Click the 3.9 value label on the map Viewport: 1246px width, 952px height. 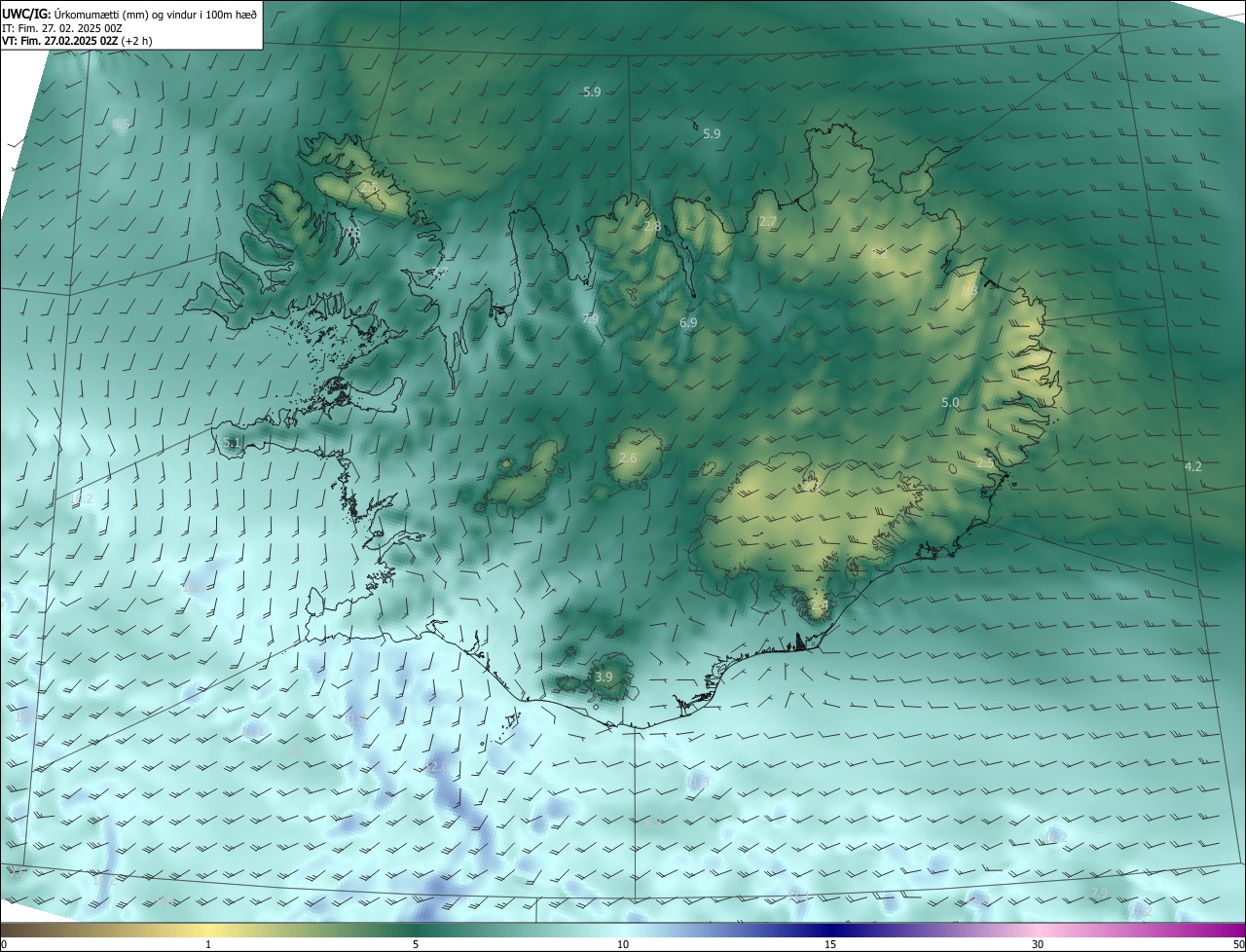604,677
